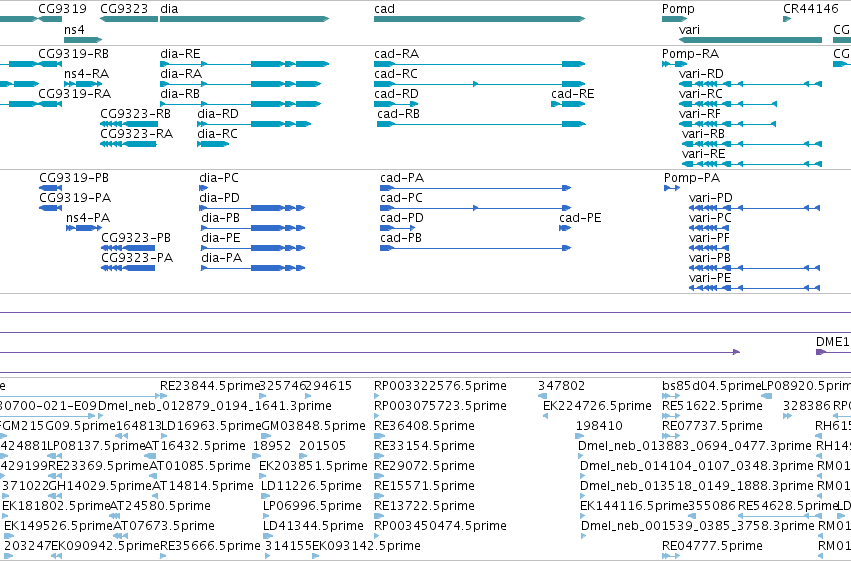The width and height of the screenshot is (851, 561).
Task: Select the vari gene feature
Action: coord(751,40)
